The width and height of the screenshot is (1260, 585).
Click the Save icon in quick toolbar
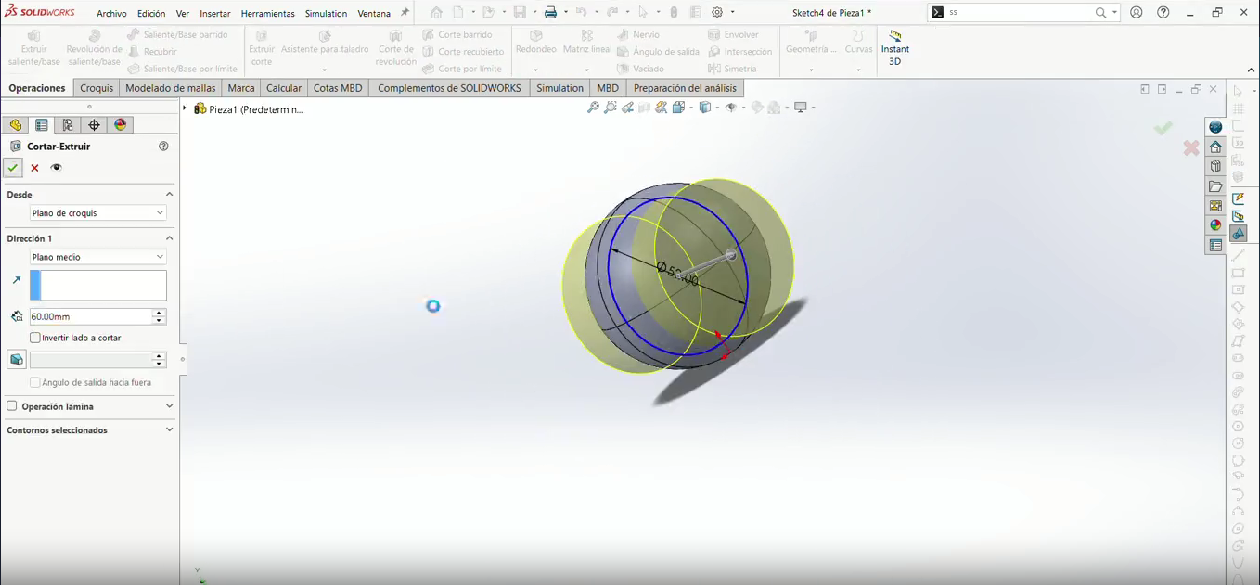coord(519,13)
